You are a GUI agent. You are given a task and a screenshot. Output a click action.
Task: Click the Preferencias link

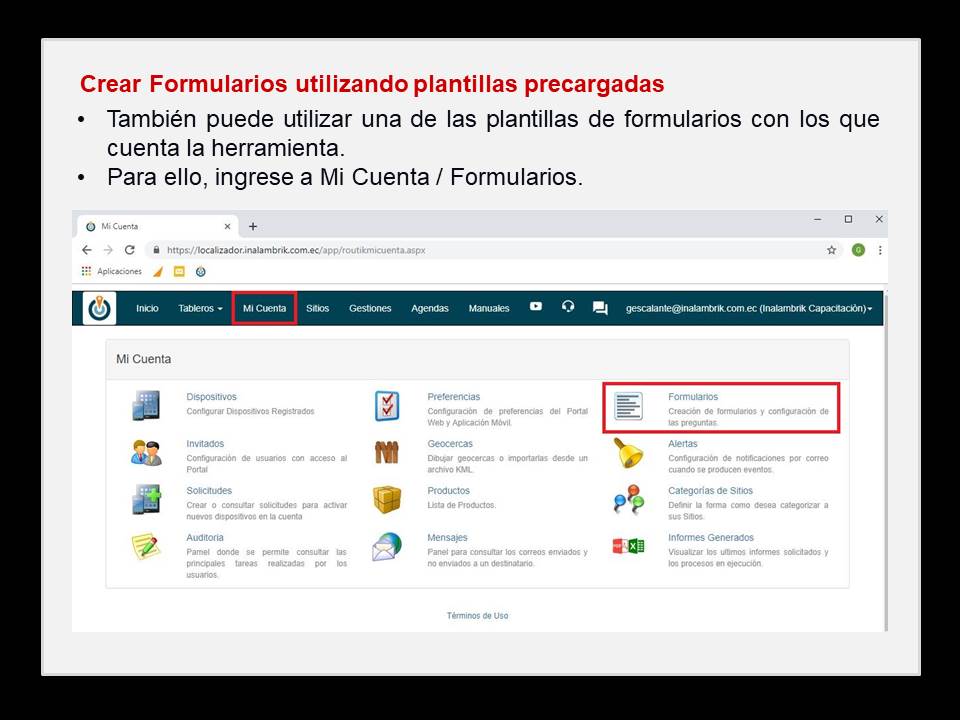click(x=454, y=397)
